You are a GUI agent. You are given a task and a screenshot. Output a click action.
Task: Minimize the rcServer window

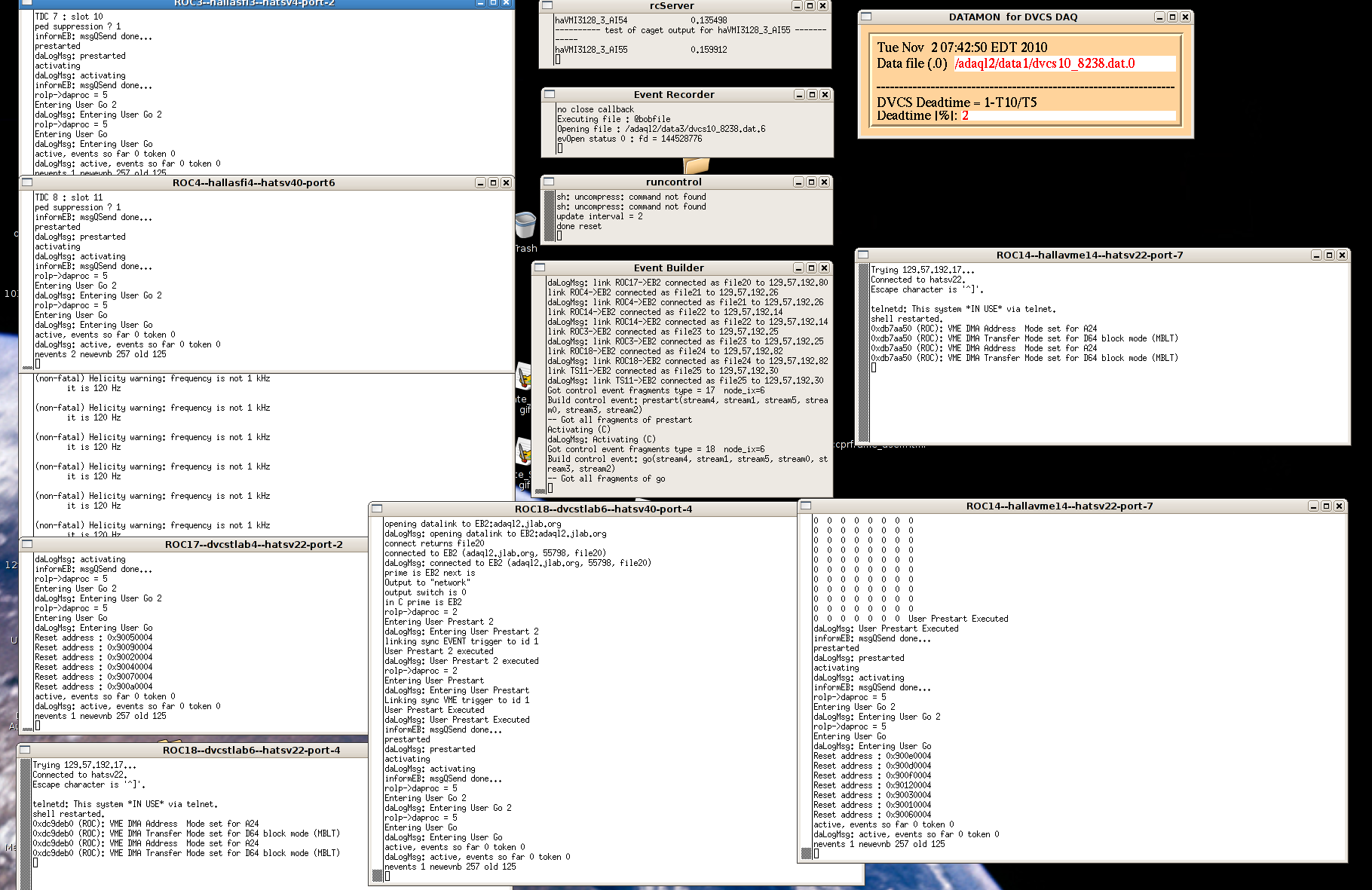797,6
